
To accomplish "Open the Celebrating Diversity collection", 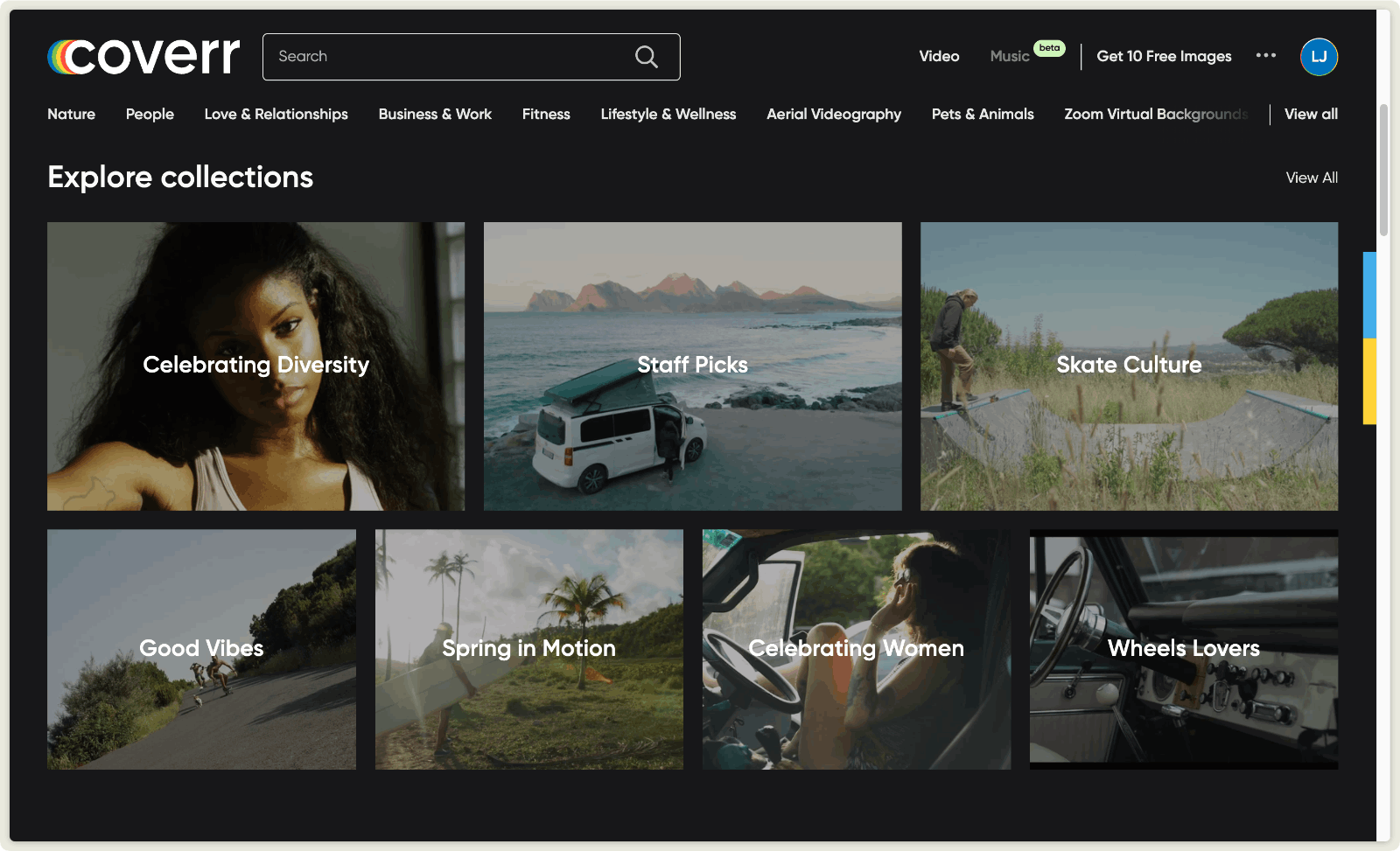I will click(255, 366).
